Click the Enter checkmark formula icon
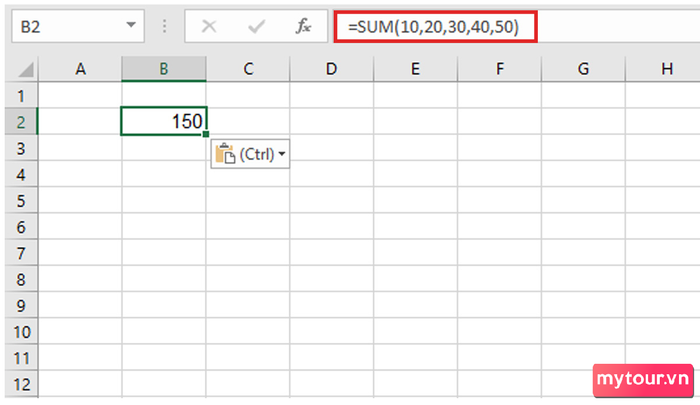The image size is (700, 405). [257, 26]
